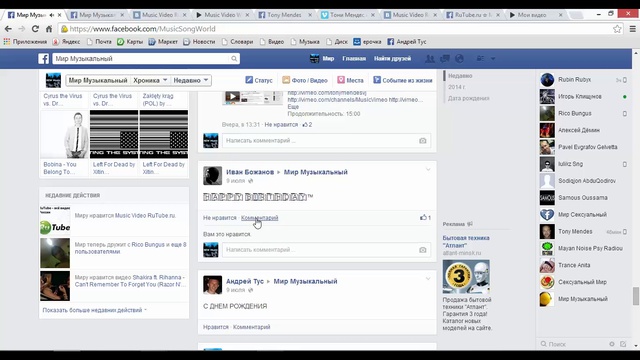Open privacy shortcuts icon in header
This screenshot has width=640, height=360.
tap(480, 59)
